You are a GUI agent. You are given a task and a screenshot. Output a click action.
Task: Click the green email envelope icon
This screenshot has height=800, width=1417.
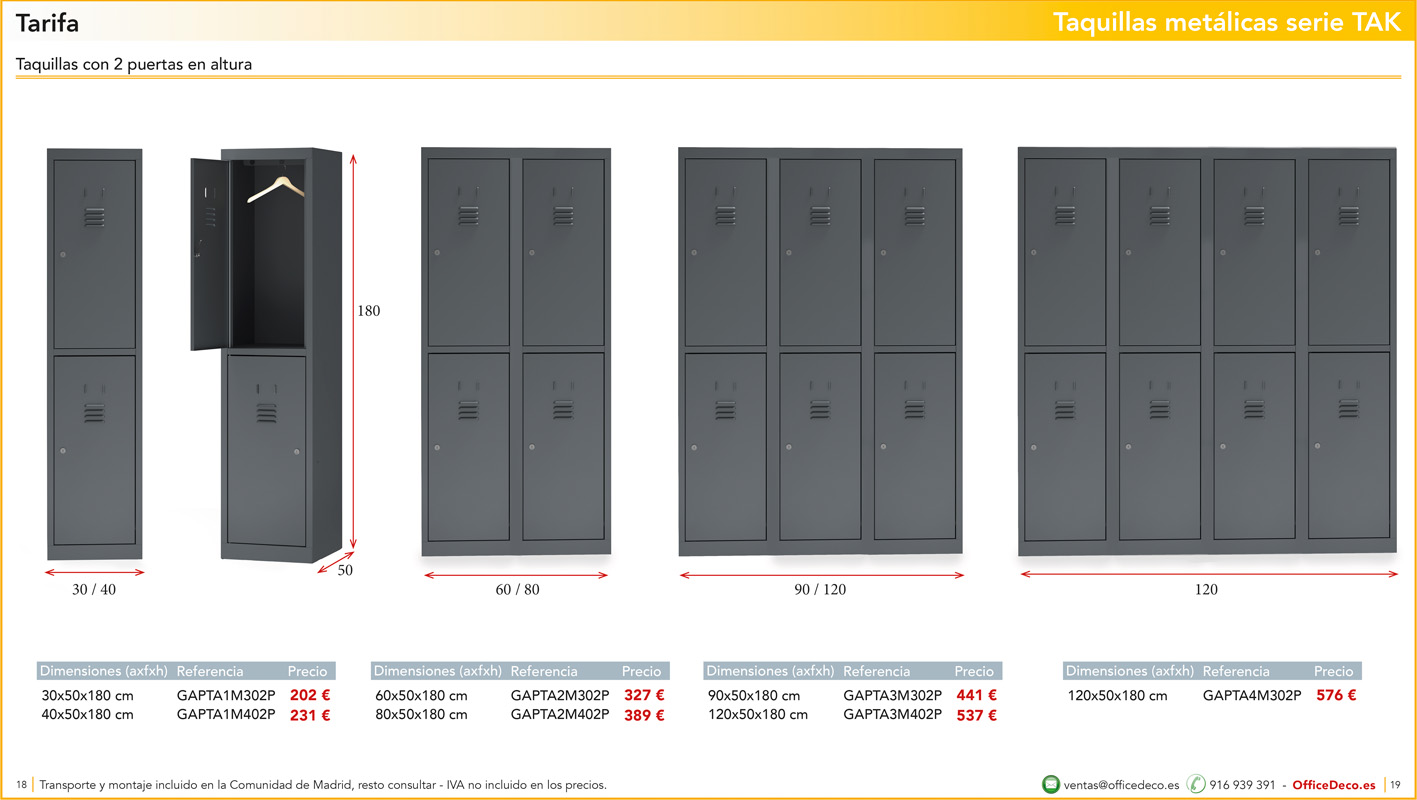(1051, 784)
